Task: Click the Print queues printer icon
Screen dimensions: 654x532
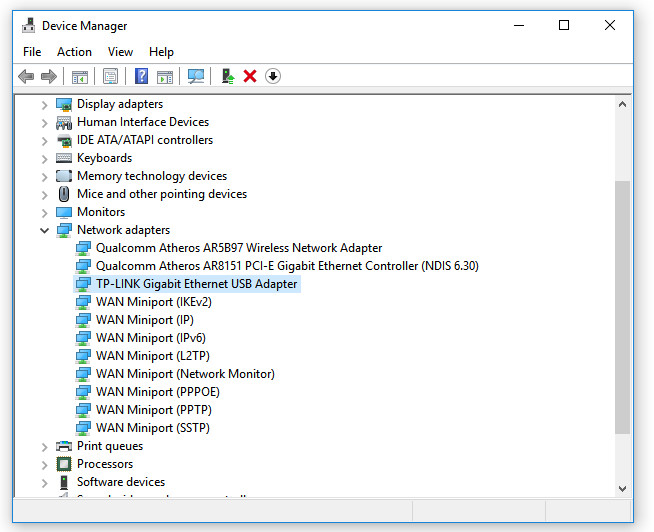Action: pos(64,446)
